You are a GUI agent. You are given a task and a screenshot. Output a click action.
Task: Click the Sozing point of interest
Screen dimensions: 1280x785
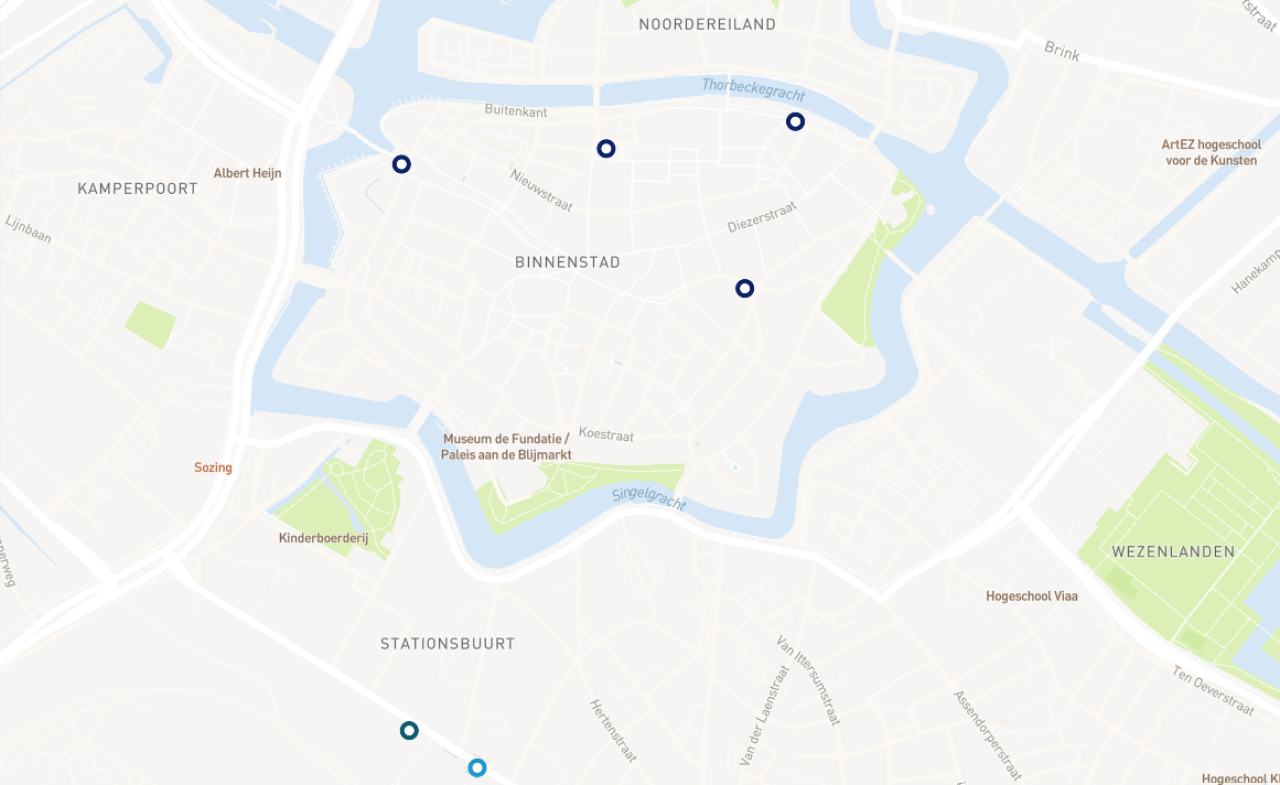point(213,467)
